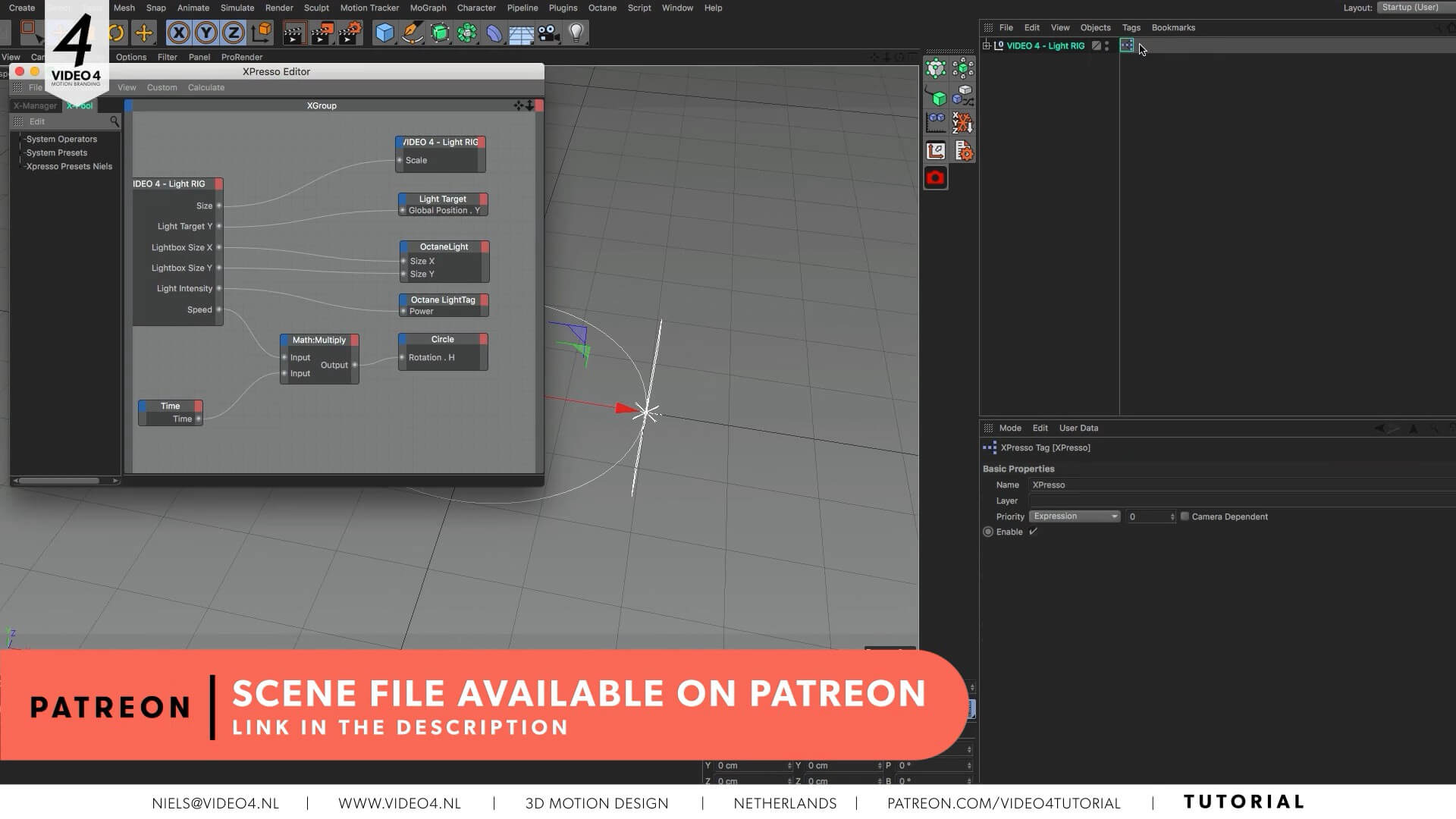Click the red camera icon
The height and width of the screenshot is (819, 1456).
click(935, 177)
